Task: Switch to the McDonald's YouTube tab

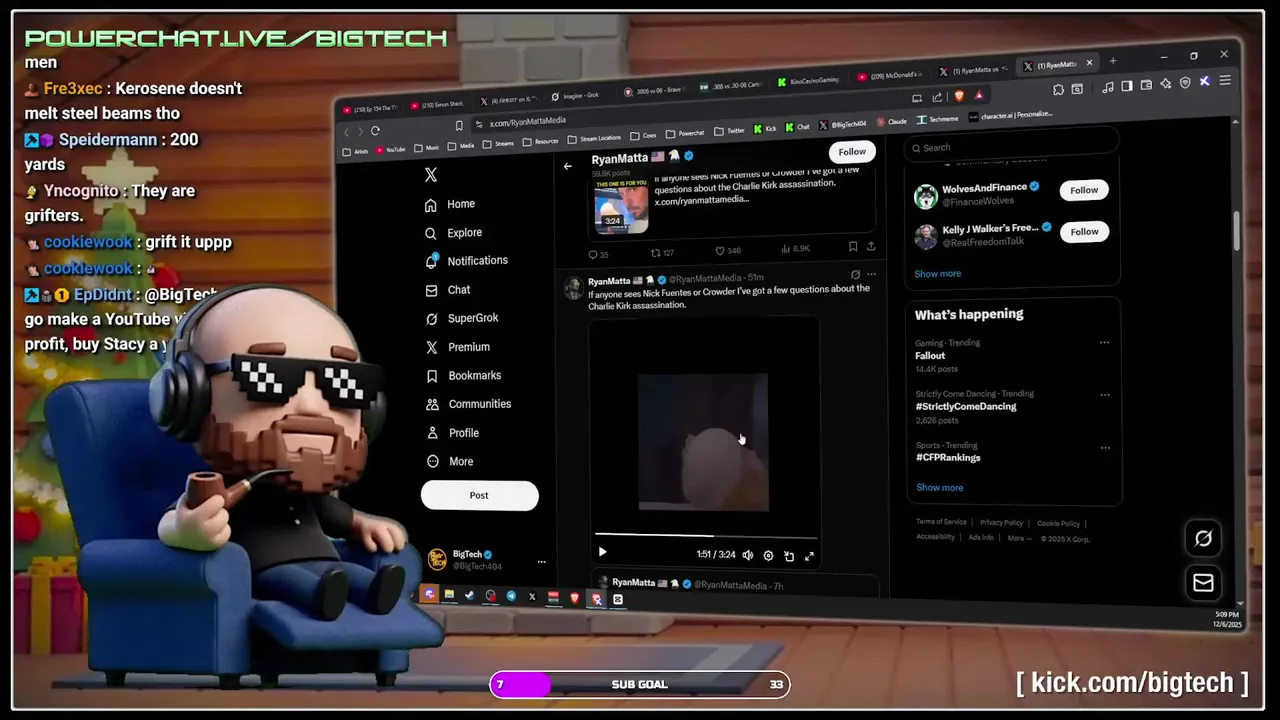Action: [890, 76]
